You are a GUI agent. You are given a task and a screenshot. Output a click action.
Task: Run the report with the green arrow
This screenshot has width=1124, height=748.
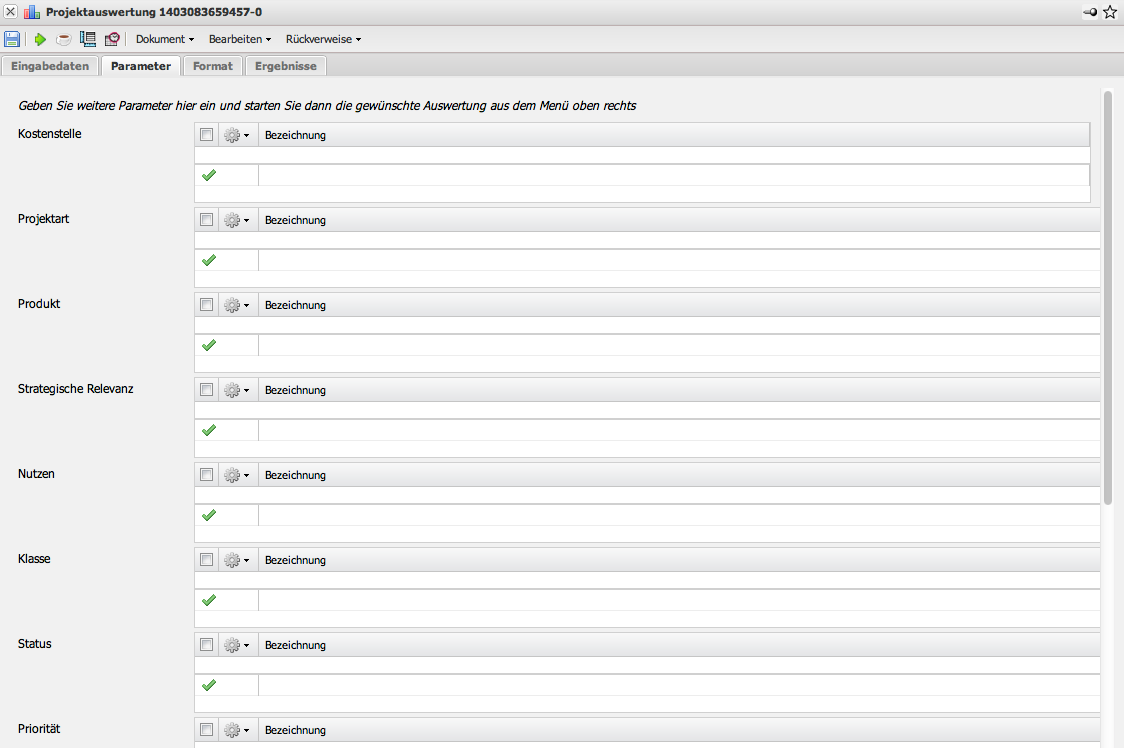(x=40, y=39)
